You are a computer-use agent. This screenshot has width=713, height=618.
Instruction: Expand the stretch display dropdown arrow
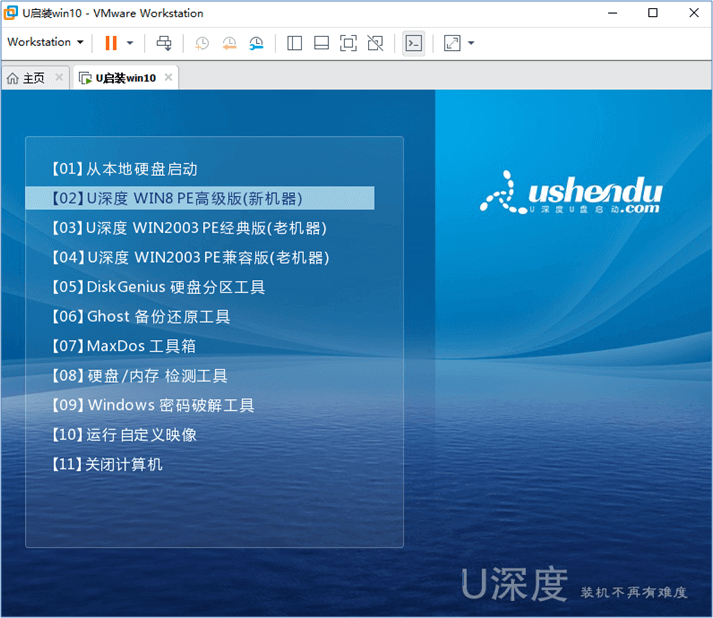471,43
